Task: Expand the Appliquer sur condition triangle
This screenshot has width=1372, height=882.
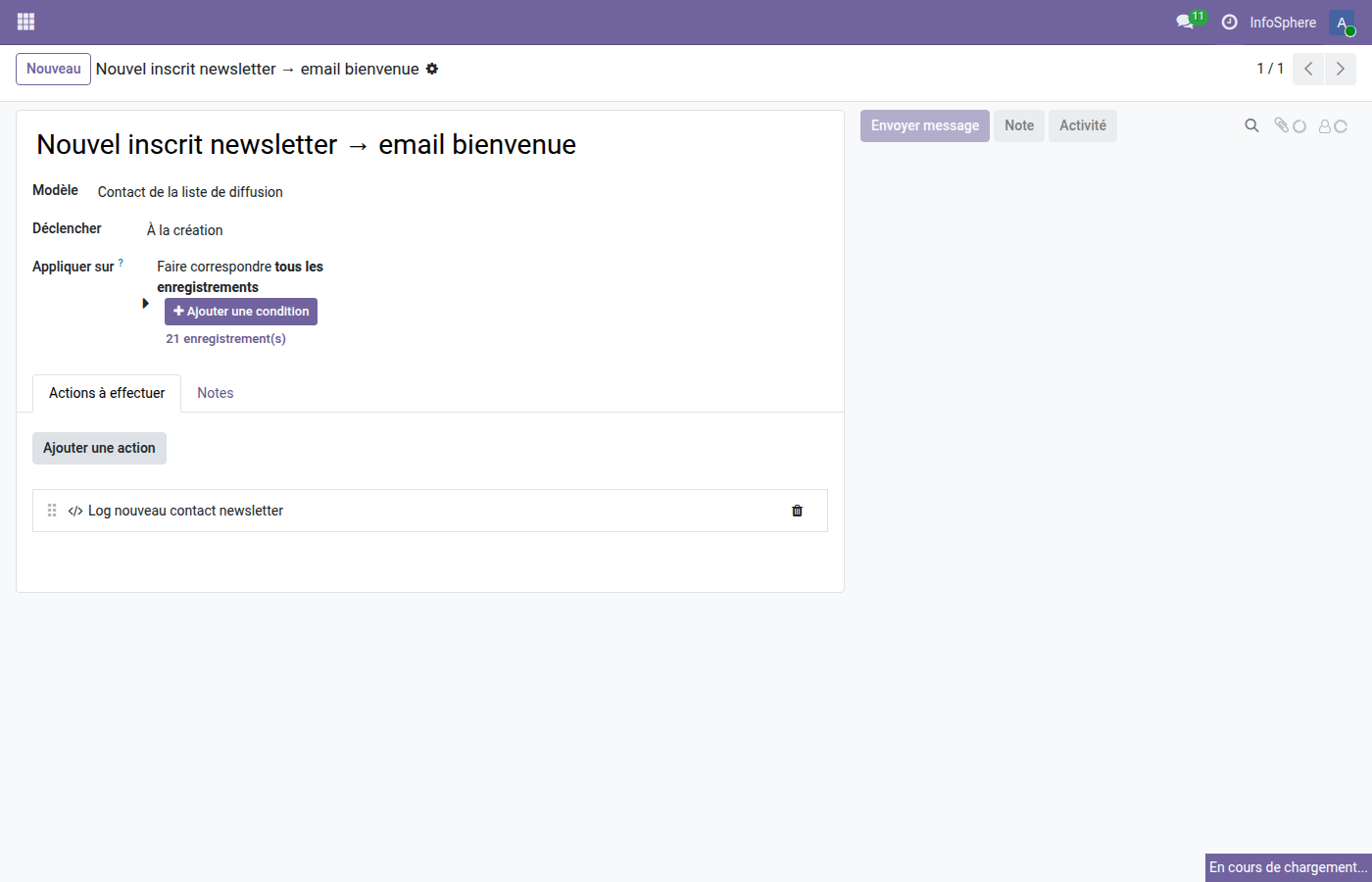Action: point(145,303)
